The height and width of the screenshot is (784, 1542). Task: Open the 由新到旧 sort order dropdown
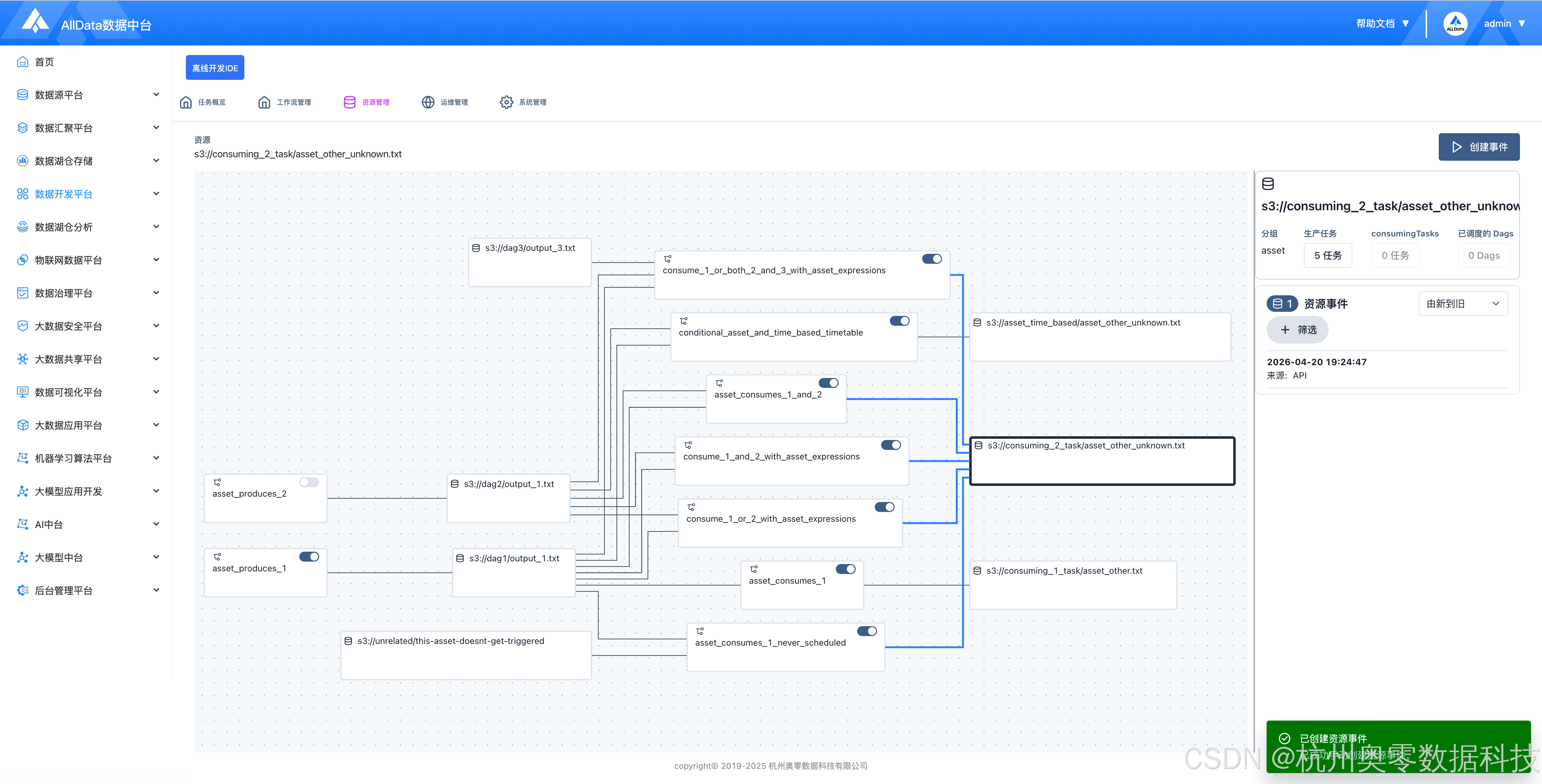(1462, 304)
